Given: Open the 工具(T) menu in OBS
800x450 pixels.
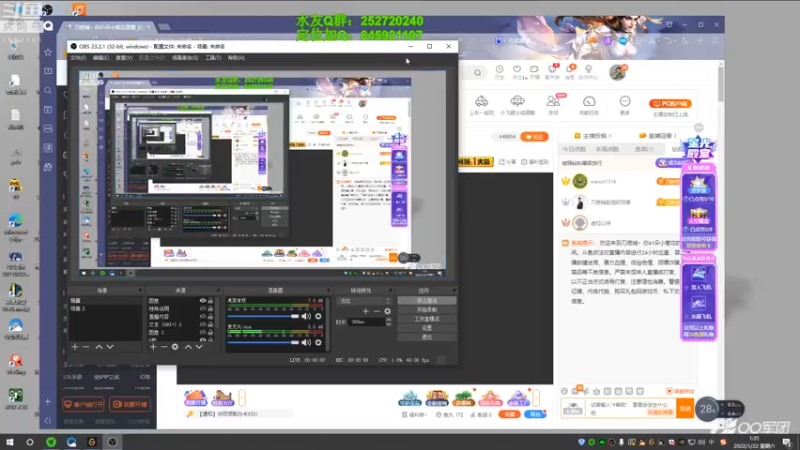Looking at the screenshot, I should 213,58.
